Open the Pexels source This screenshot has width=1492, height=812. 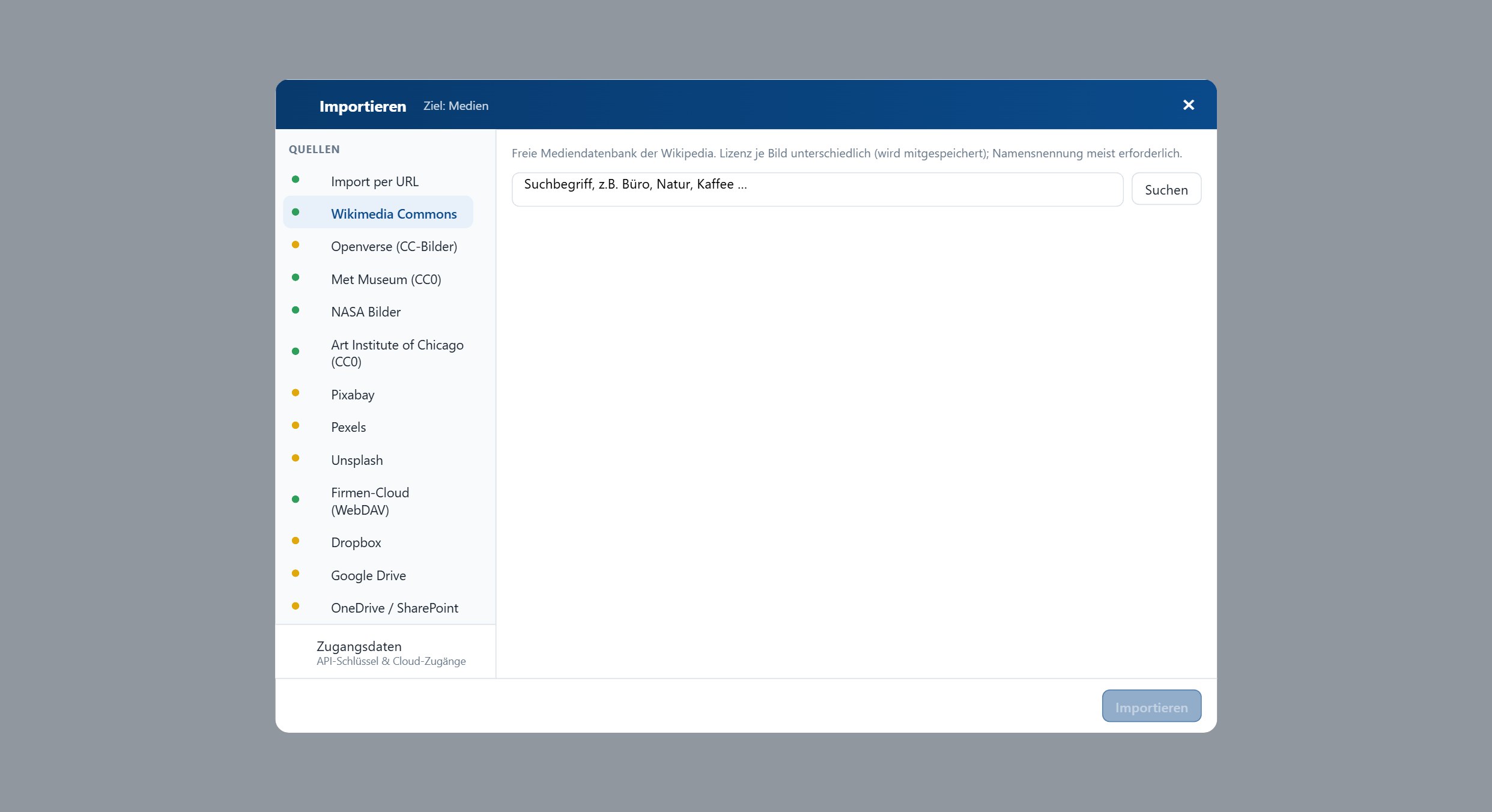[378, 427]
